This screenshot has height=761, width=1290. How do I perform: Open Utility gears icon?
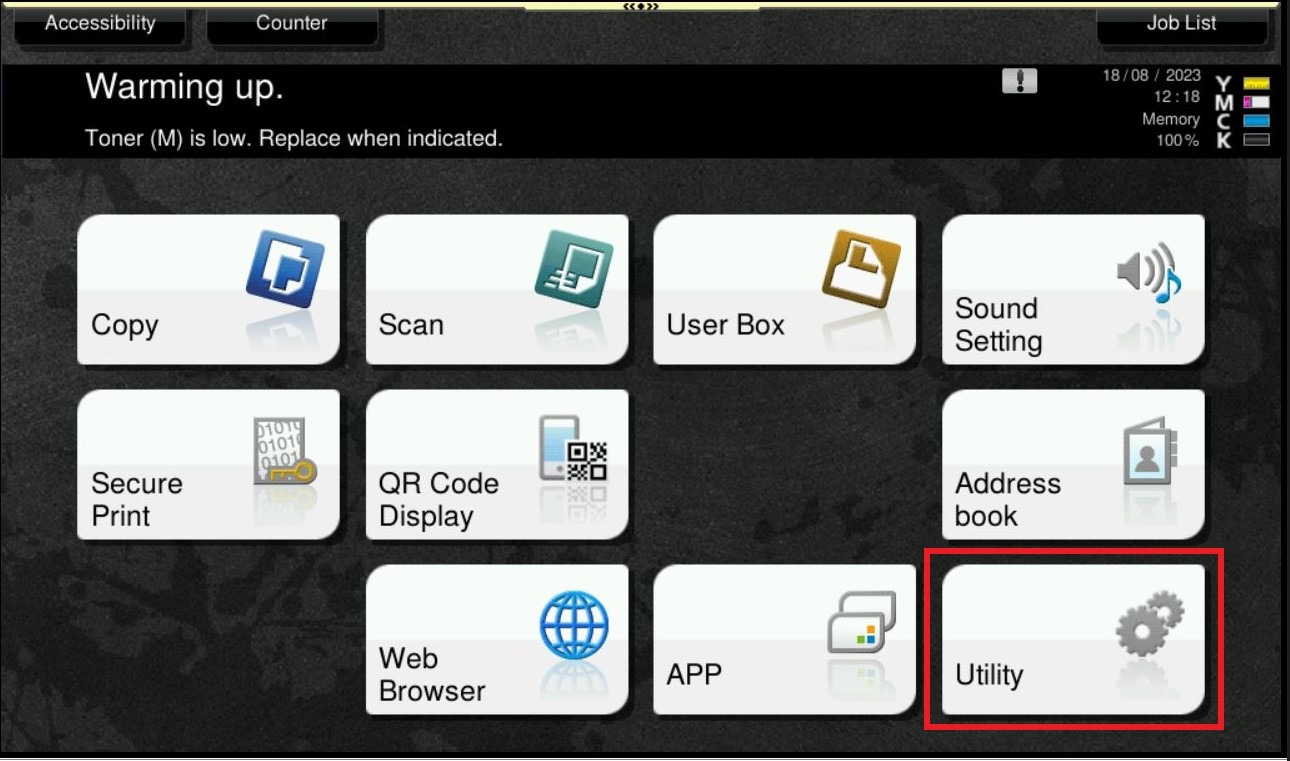1150,624
